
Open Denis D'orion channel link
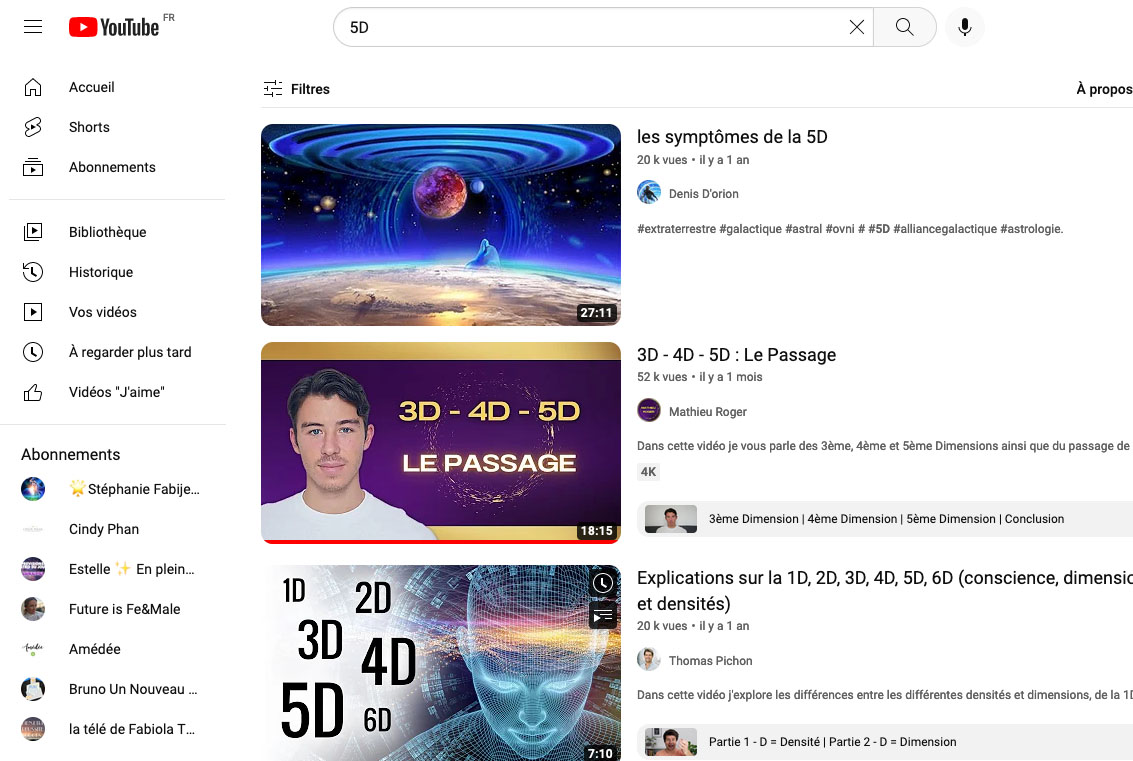pos(703,193)
